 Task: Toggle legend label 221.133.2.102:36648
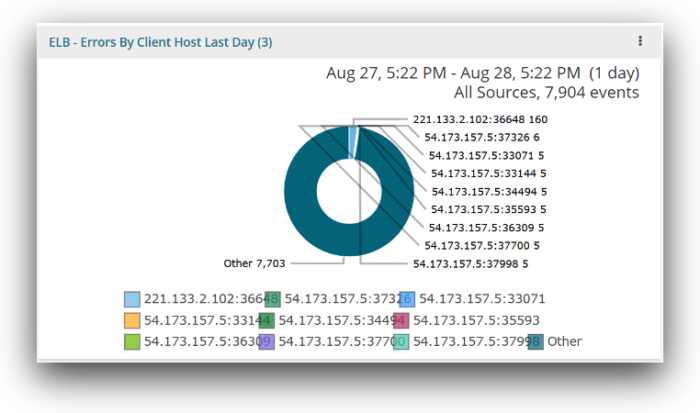pyautogui.click(x=196, y=298)
